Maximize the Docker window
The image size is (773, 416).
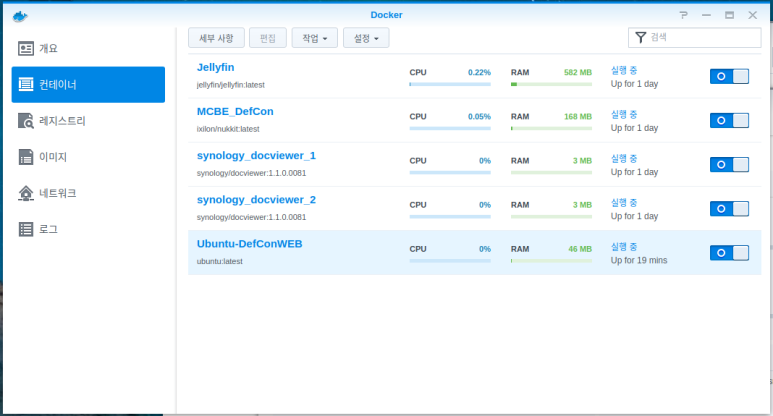[729, 15]
